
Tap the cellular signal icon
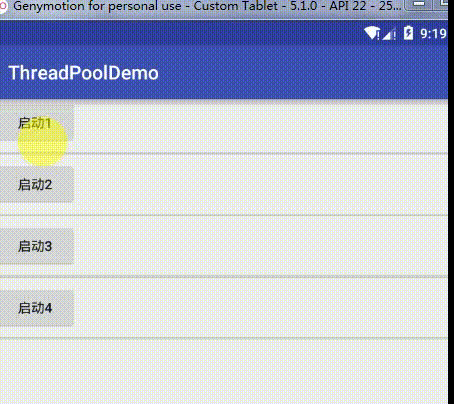(x=389, y=34)
